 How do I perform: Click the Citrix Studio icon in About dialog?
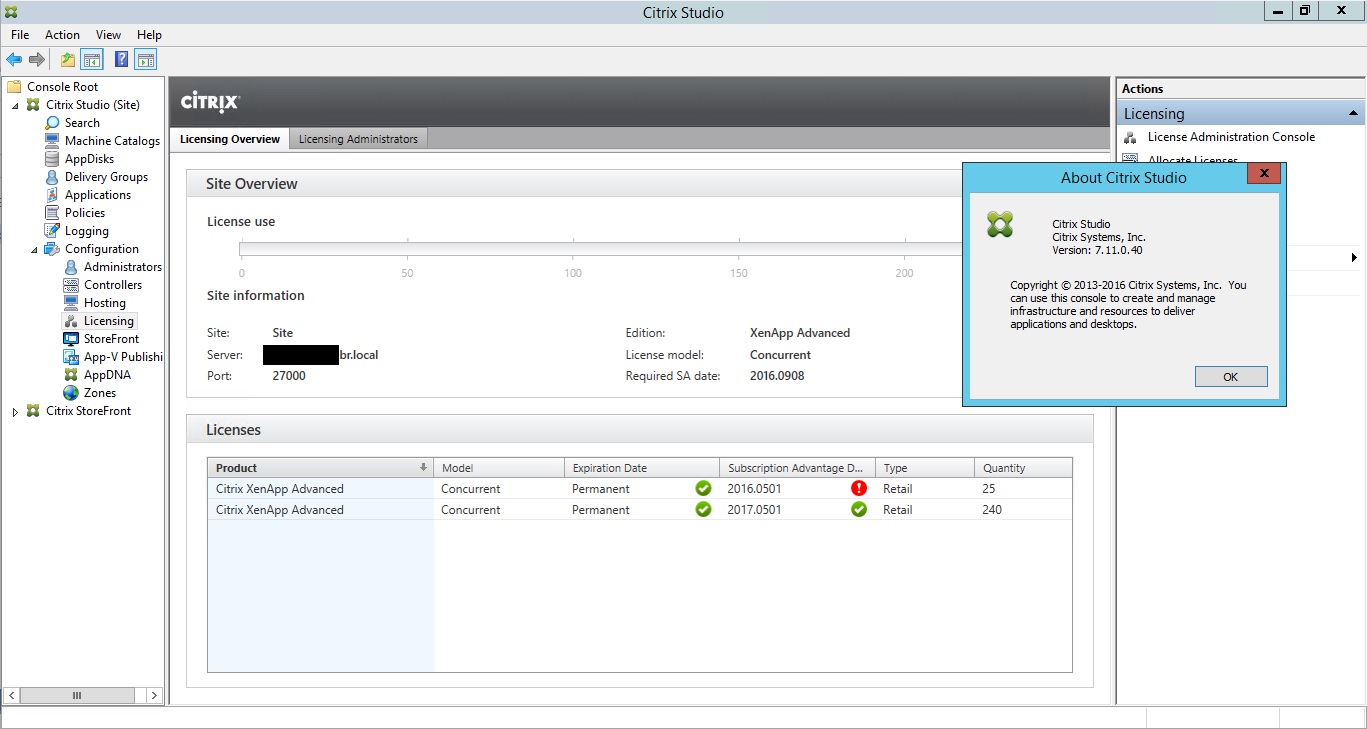pyautogui.click(x=1000, y=224)
